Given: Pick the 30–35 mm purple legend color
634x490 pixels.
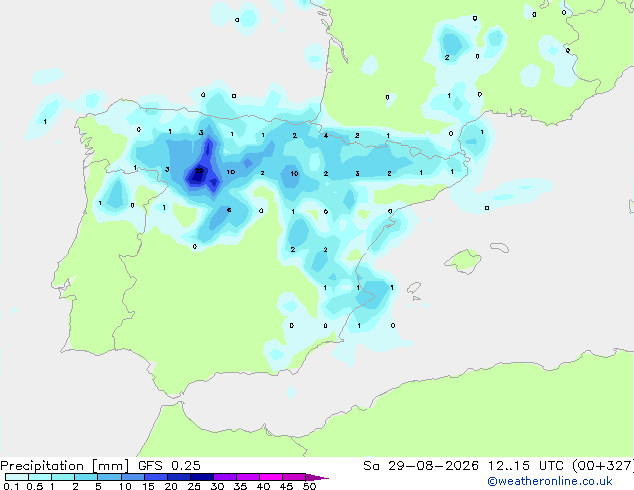Looking at the screenshot, I should (x=224, y=477).
